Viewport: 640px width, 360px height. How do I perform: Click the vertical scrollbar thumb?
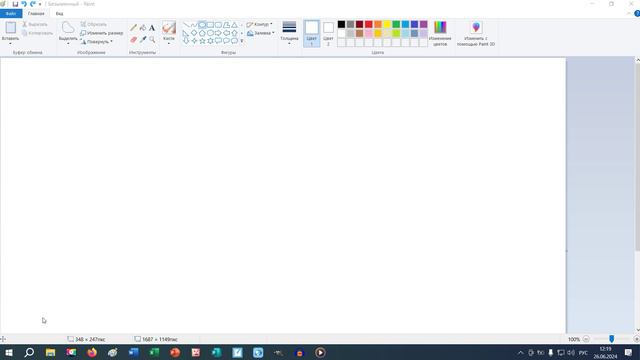(638, 157)
